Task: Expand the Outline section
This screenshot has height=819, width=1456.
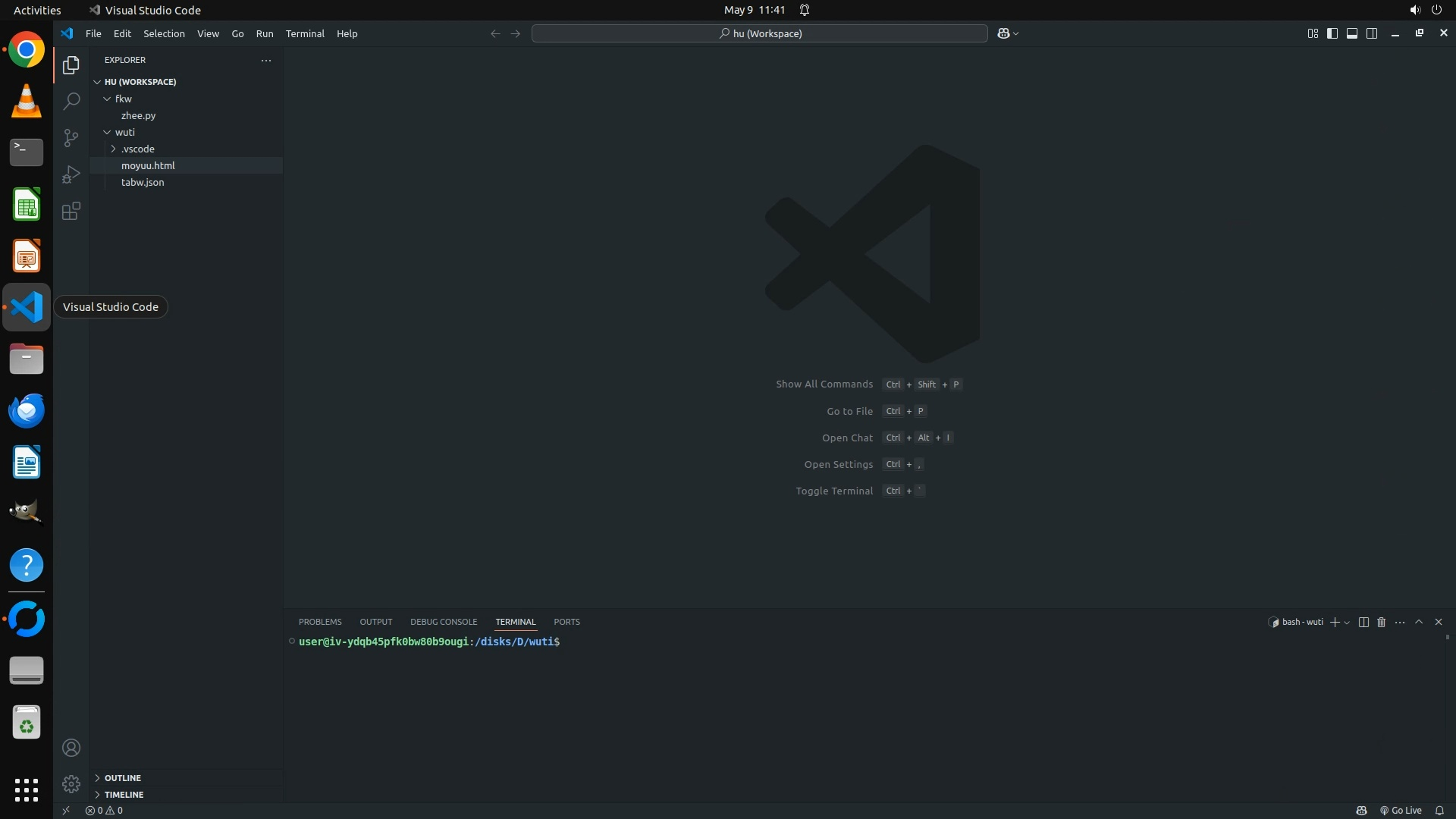Action: pyautogui.click(x=123, y=777)
